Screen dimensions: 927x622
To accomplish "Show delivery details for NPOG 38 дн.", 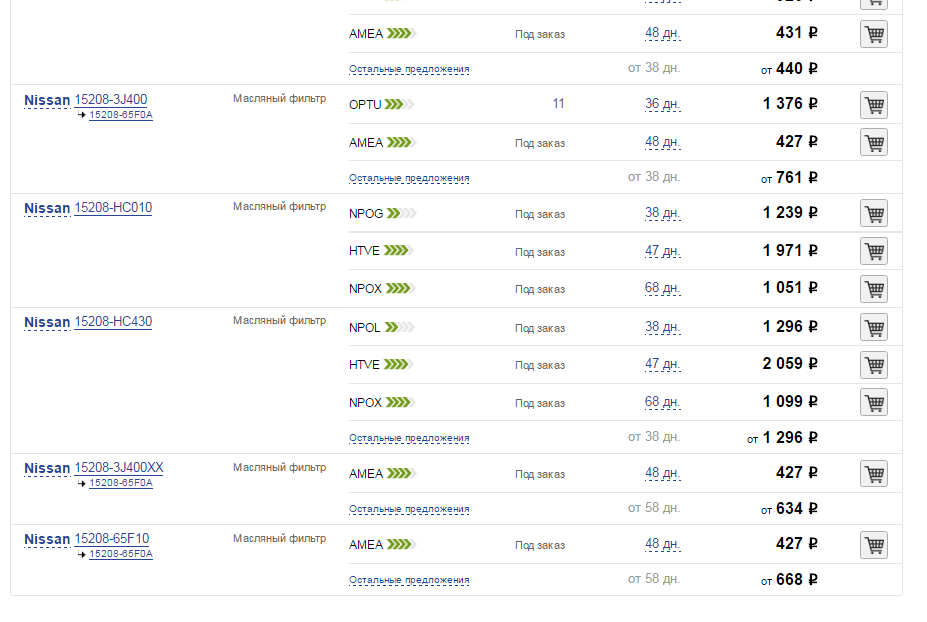I will point(662,213).
